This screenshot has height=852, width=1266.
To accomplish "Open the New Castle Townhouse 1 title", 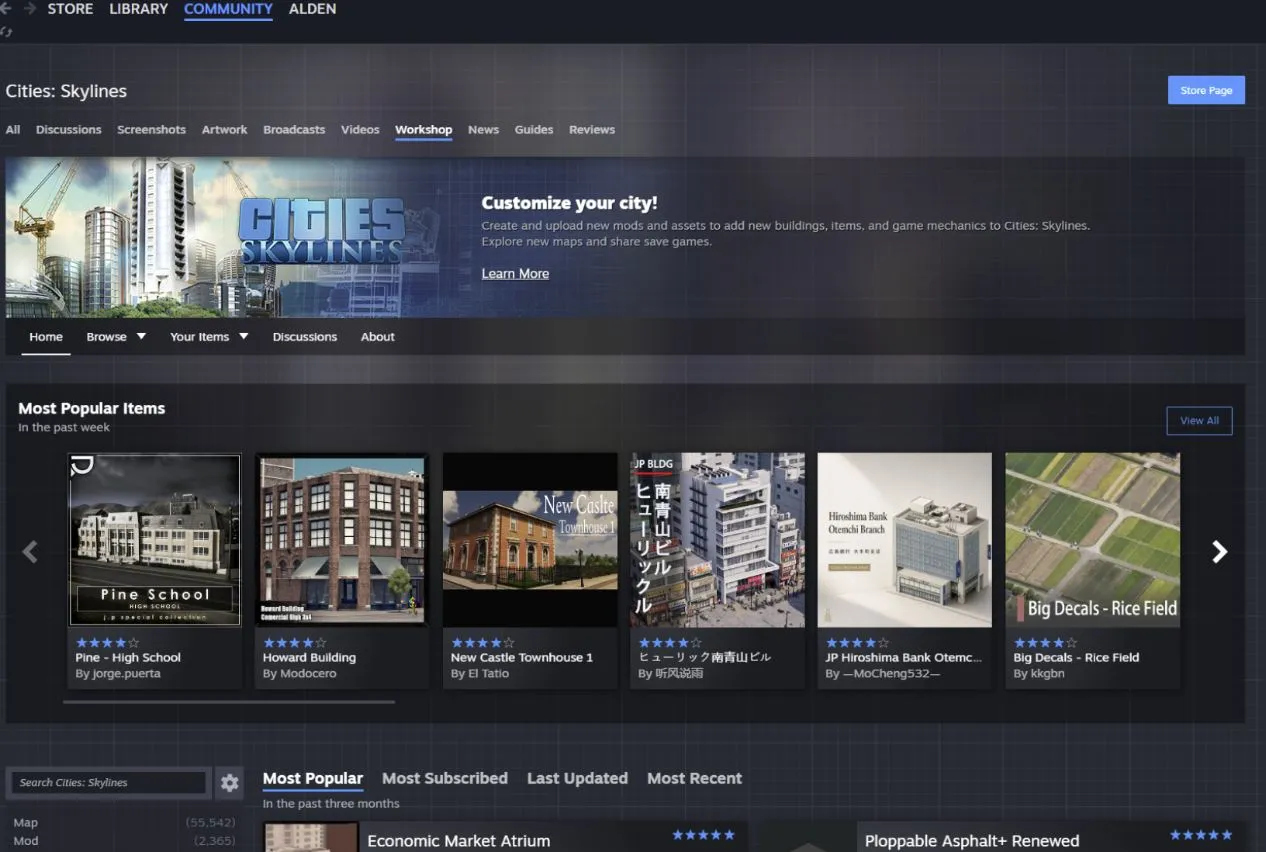I will [x=522, y=658].
